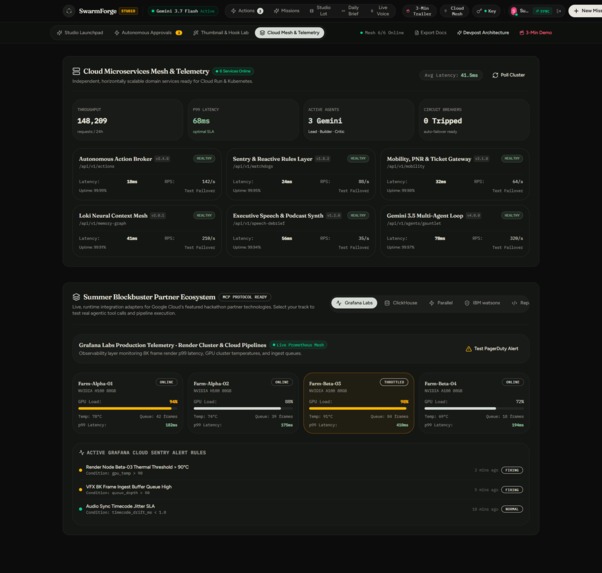The height and width of the screenshot is (573, 602).
Task: Click the 0 Tripped circuit breakers value
Action: pos(443,121)
